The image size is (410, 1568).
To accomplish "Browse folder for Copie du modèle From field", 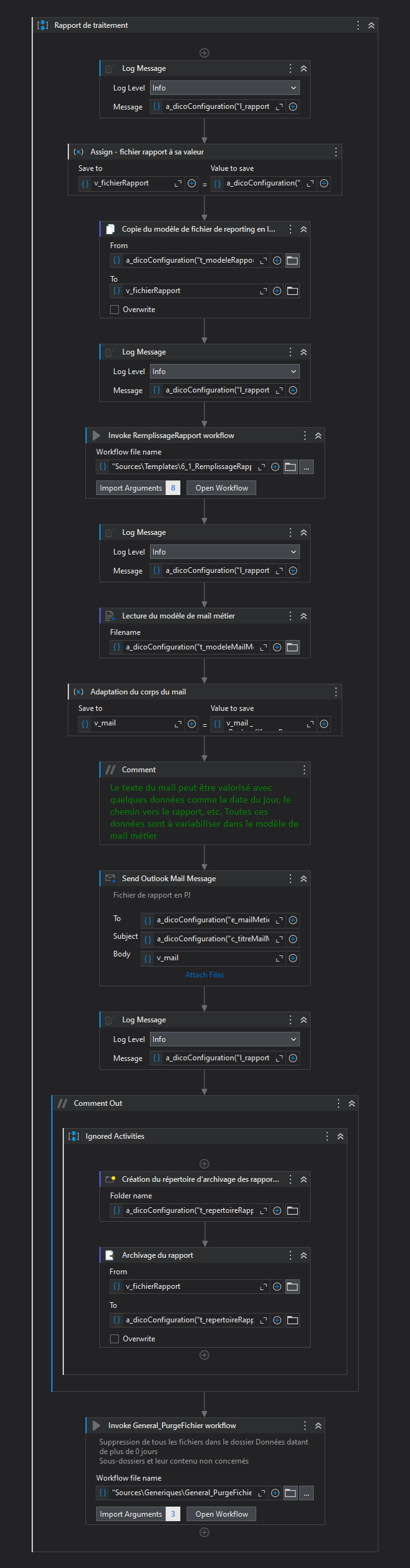I will [292, 260].
